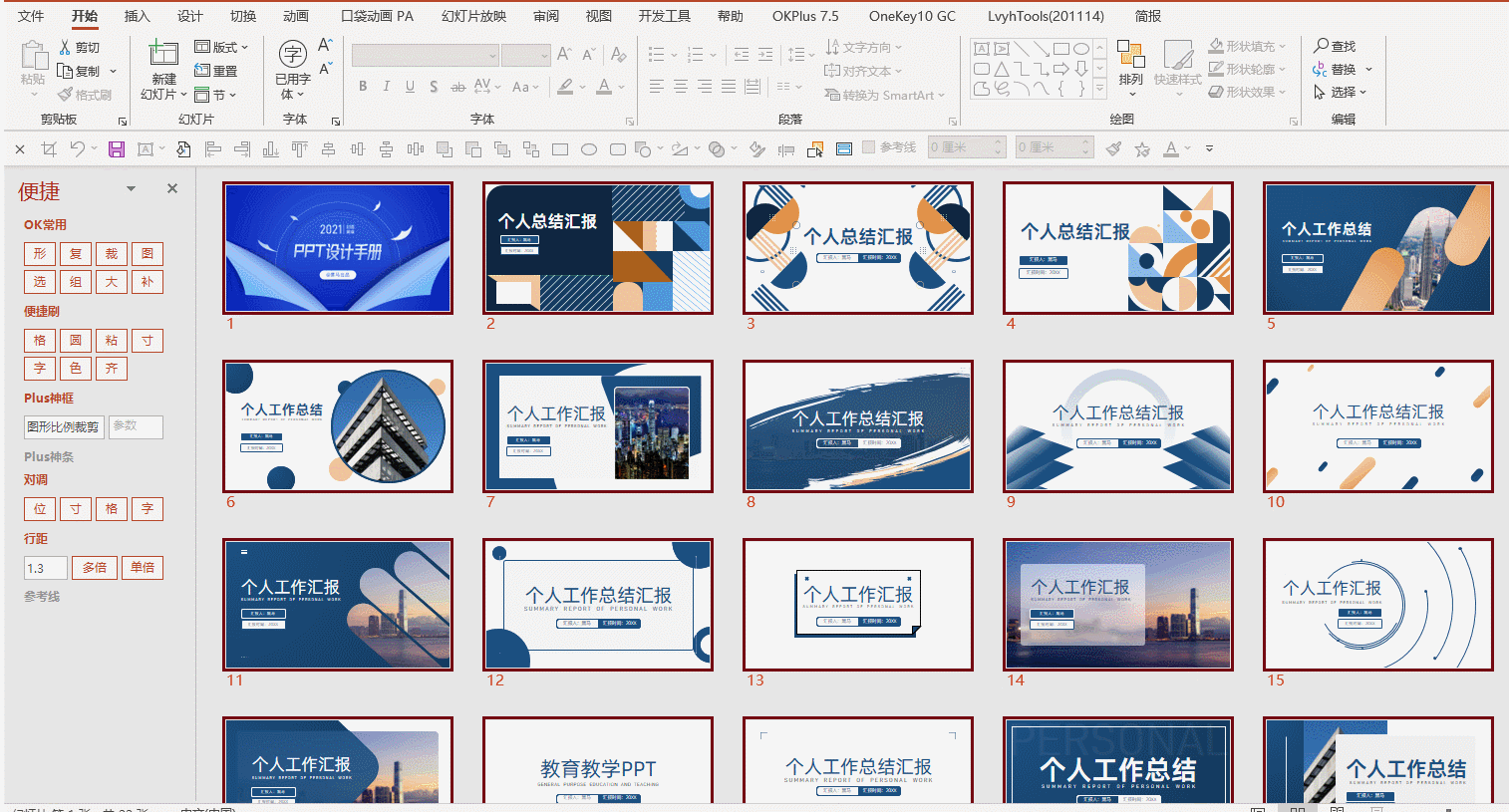Viewport: 1509px width, 812px height.
Task: Switch to the OneKey10 GC tab
Action: click(912, 16)
